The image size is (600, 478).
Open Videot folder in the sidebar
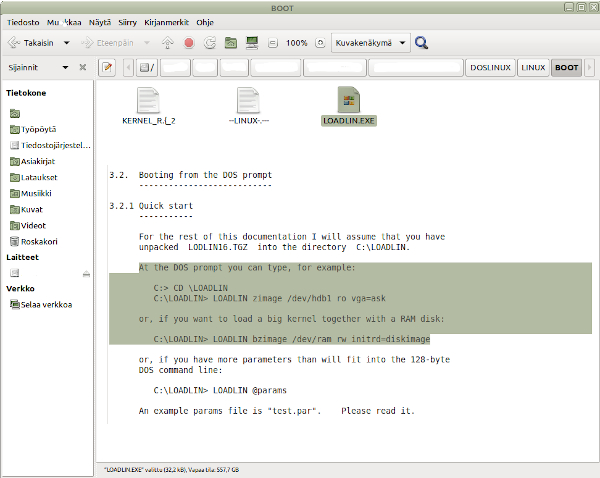click(28, 226)
